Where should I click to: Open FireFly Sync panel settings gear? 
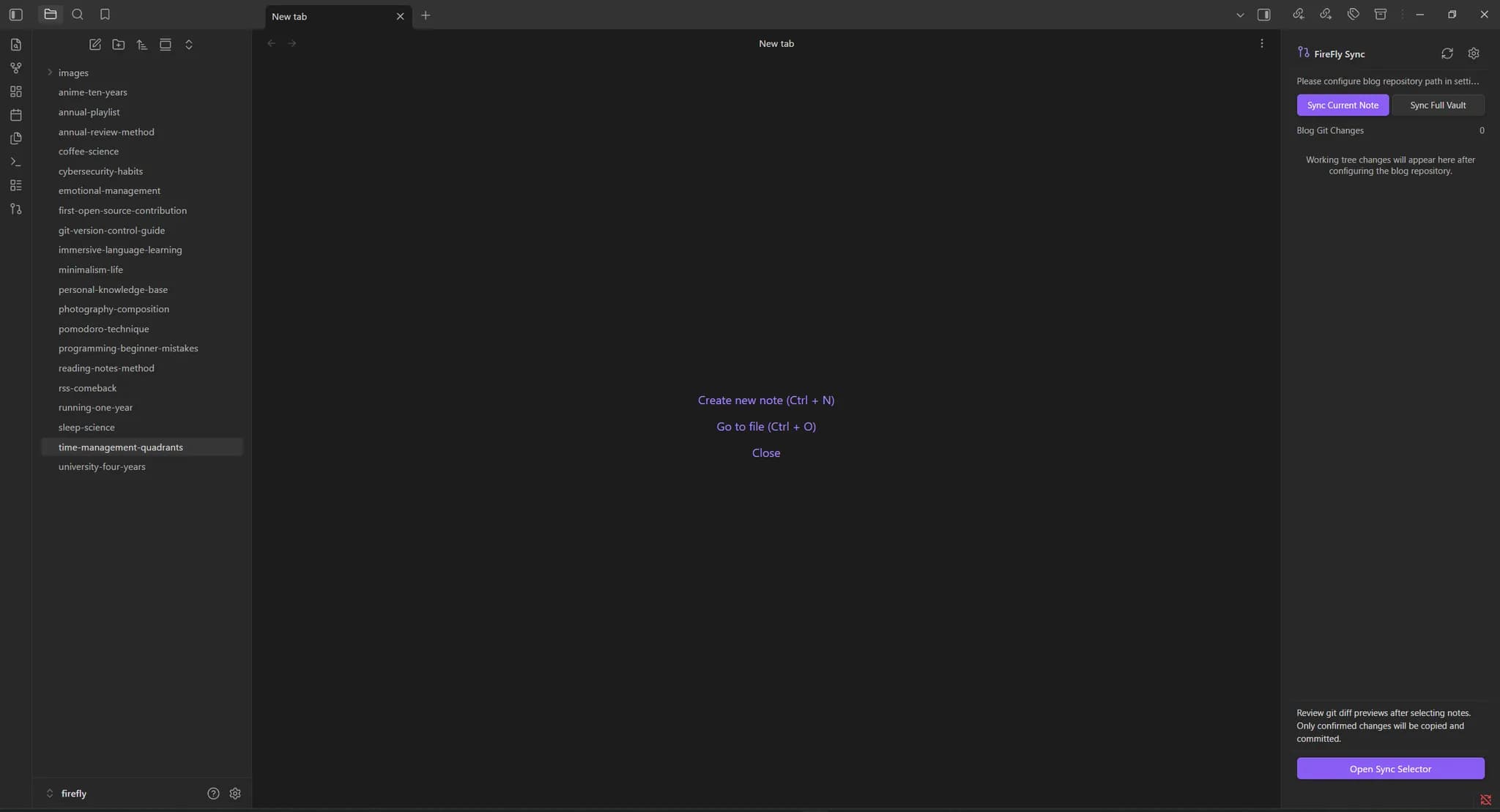click(1474, 53)
